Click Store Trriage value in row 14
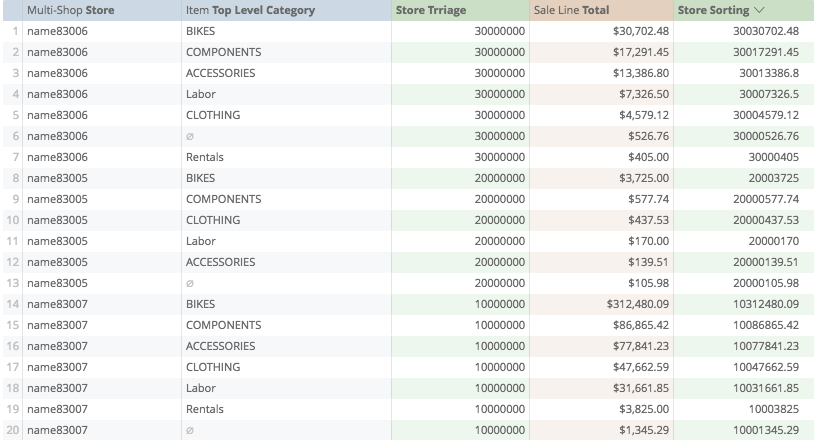Screen dimensions: 815x440 pyautogui.click(x=499, y=304)
